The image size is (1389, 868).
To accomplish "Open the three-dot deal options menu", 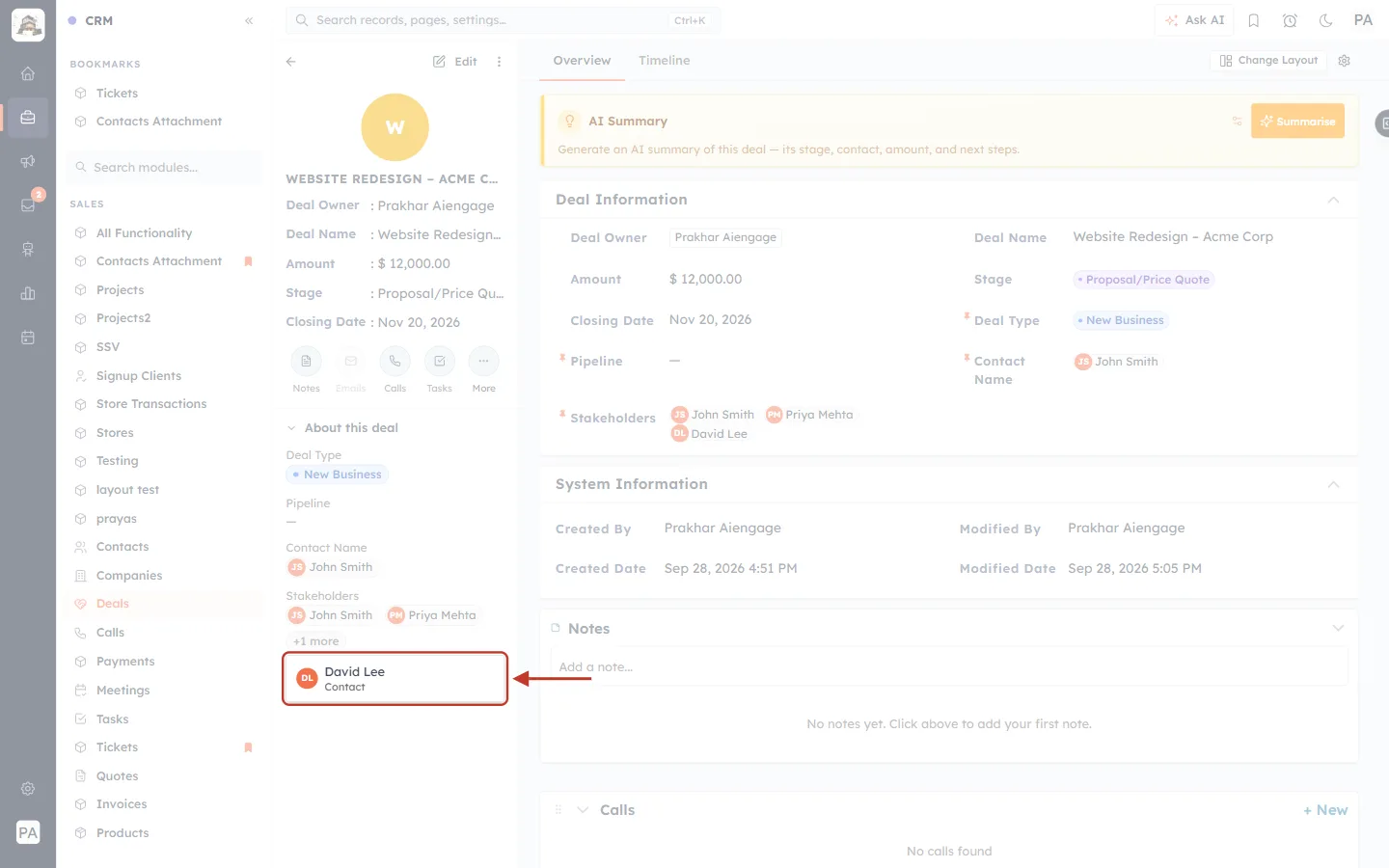I will tap(499, 62).
